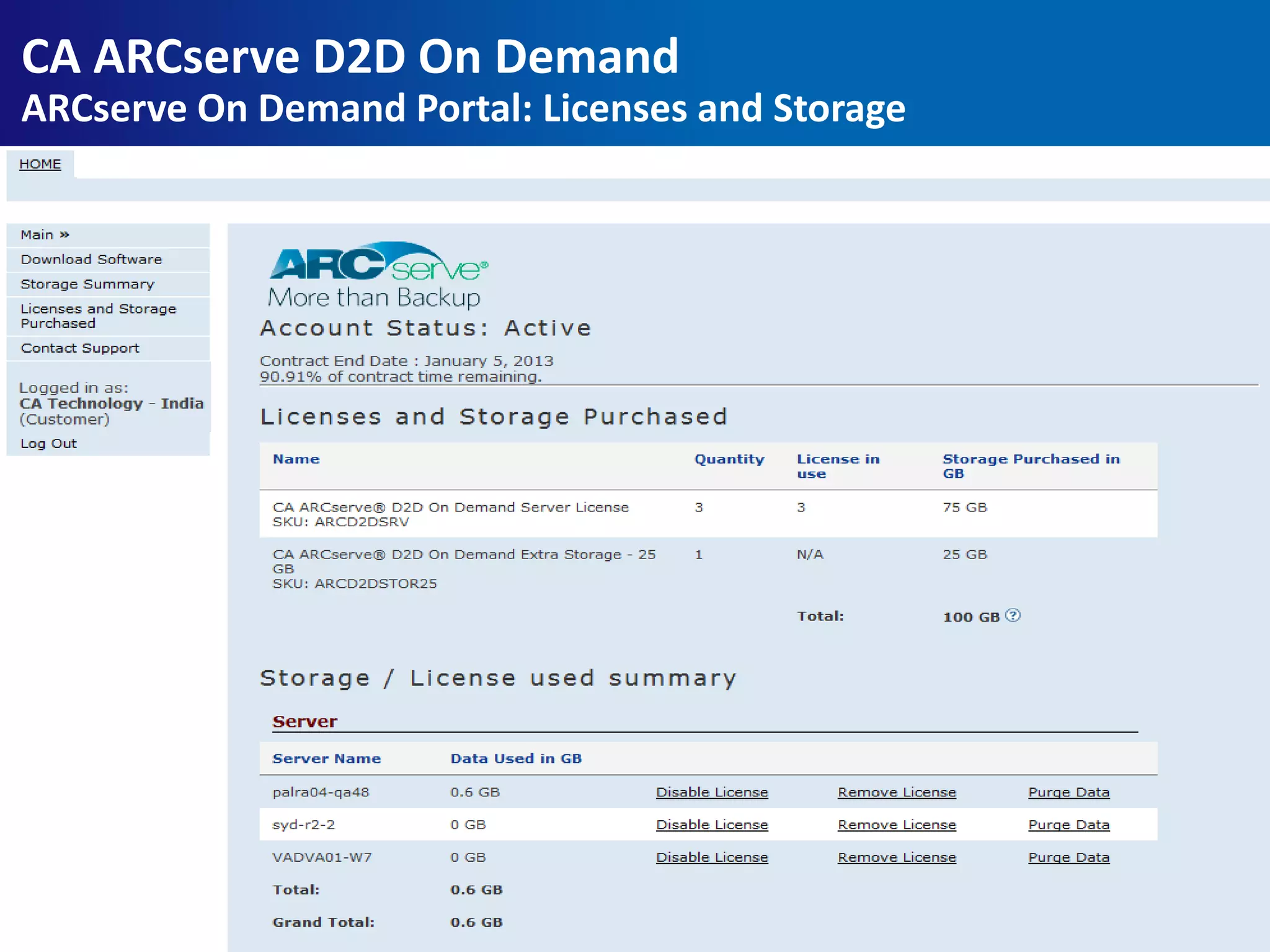Click the Name column header
Screen dimensions: 1270x952
[296, 459]
